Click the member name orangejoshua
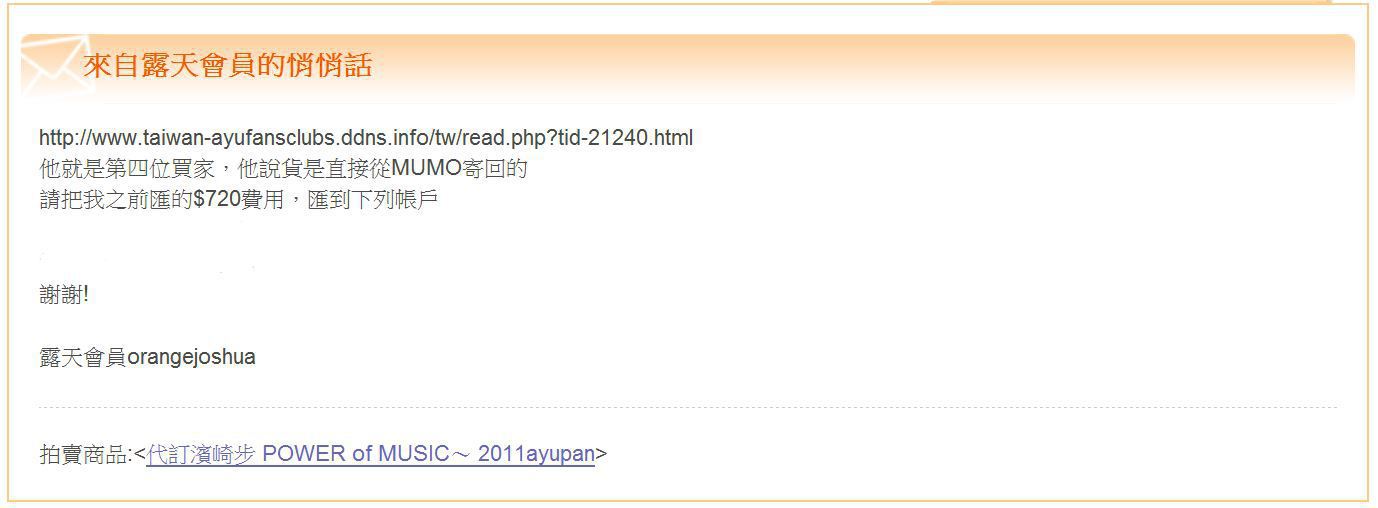 191,357
